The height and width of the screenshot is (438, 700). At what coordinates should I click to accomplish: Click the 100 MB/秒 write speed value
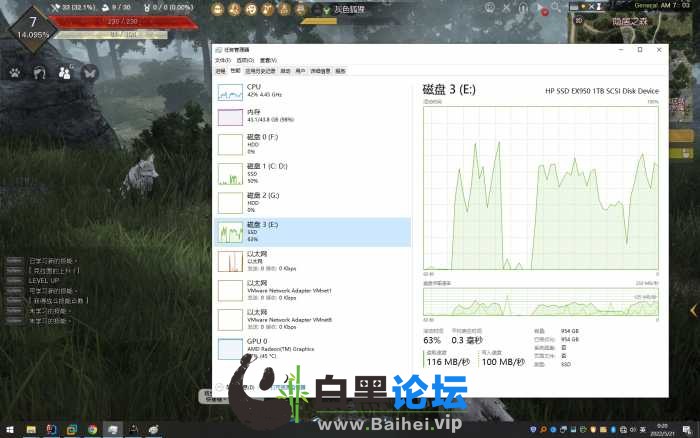(x=504, y=362)
